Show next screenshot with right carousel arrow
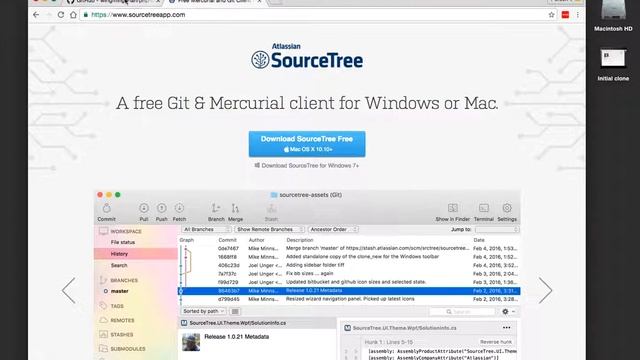This screenshot has width=640, height=360. tap(545, 290)
